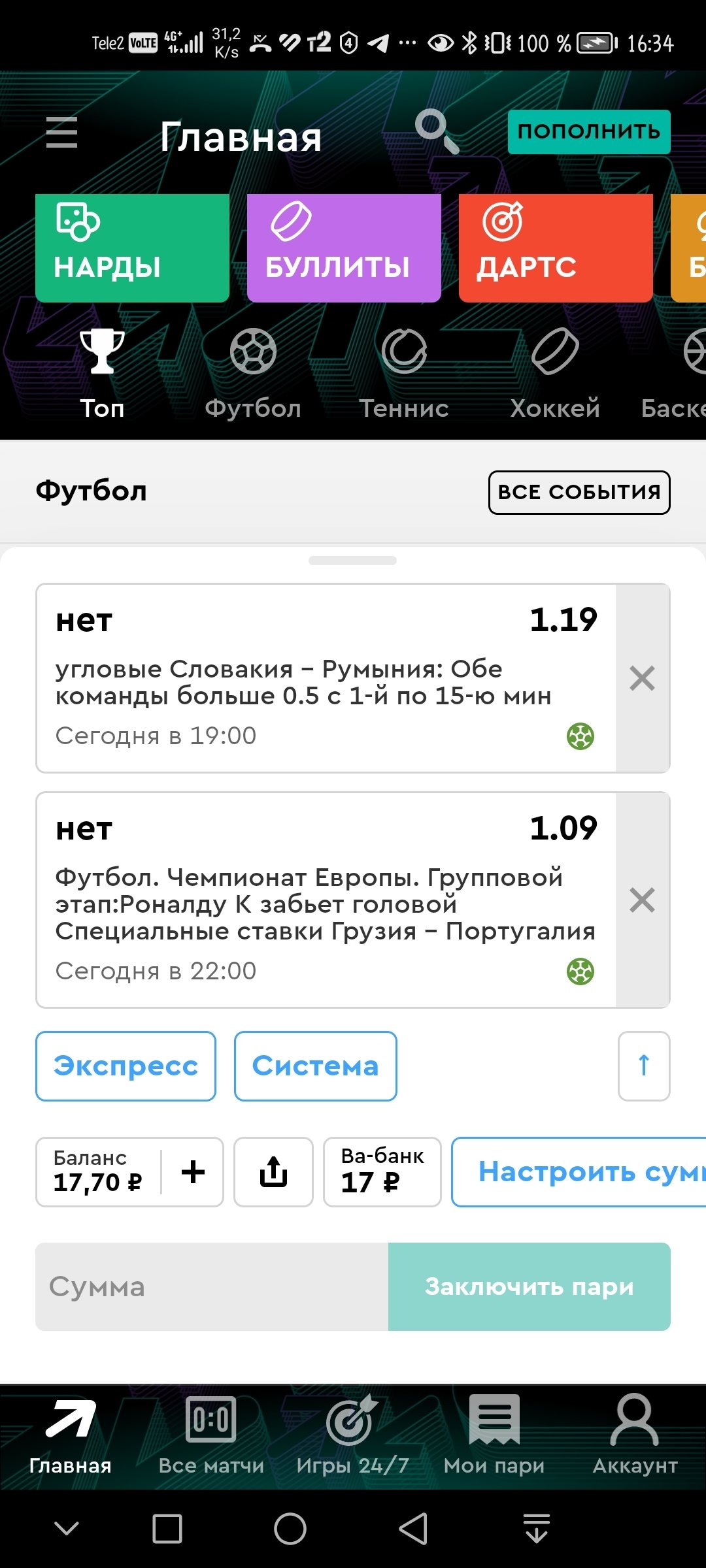The width and height of the screenshot is (706, 1568).
Task: Remove the Роналду header goal bet
Action: (x=642, y=900)
